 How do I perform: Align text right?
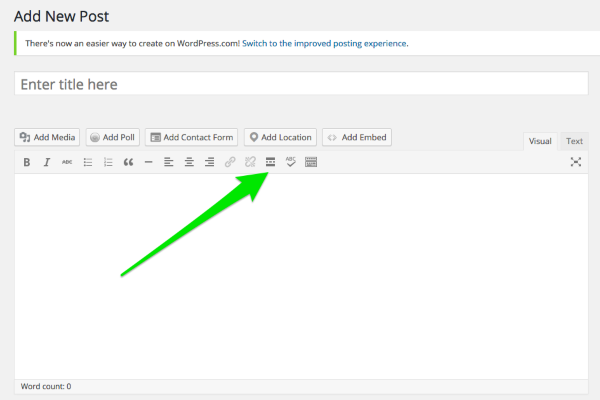[209, 162]
